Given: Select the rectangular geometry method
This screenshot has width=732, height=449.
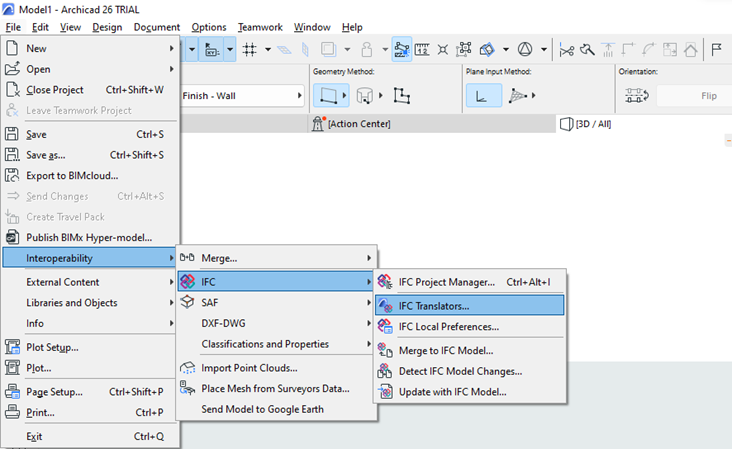Looking at the screenshot, I should pyautogui.click(x=331, y=96).
